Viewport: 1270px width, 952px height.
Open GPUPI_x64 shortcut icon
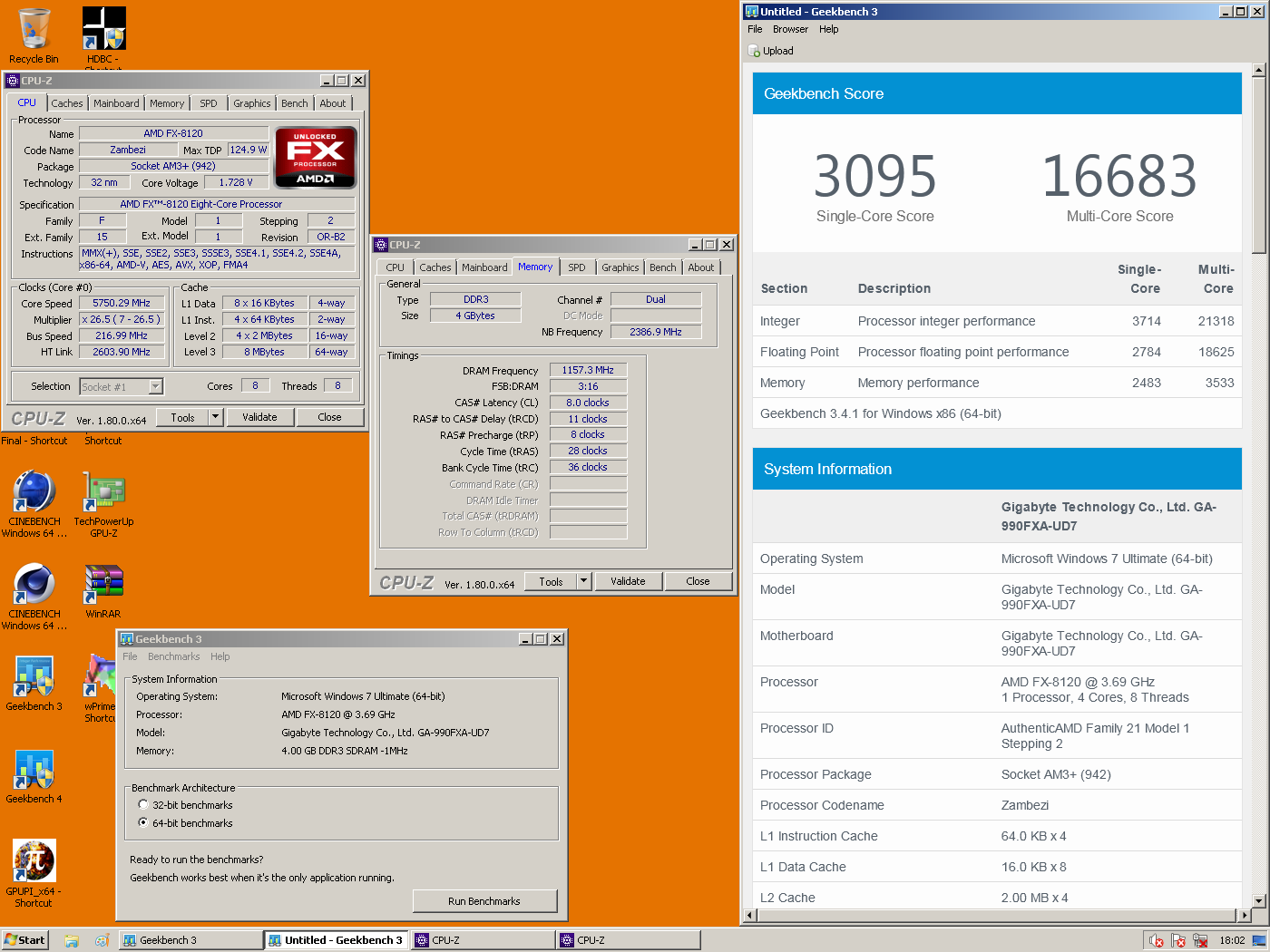click(34, 872)
